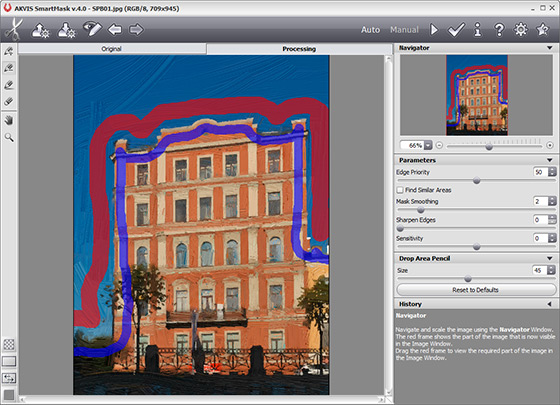This screenshot has width=560, height=405.
Task: Expand the History panel
Action: tap(550, 304)
